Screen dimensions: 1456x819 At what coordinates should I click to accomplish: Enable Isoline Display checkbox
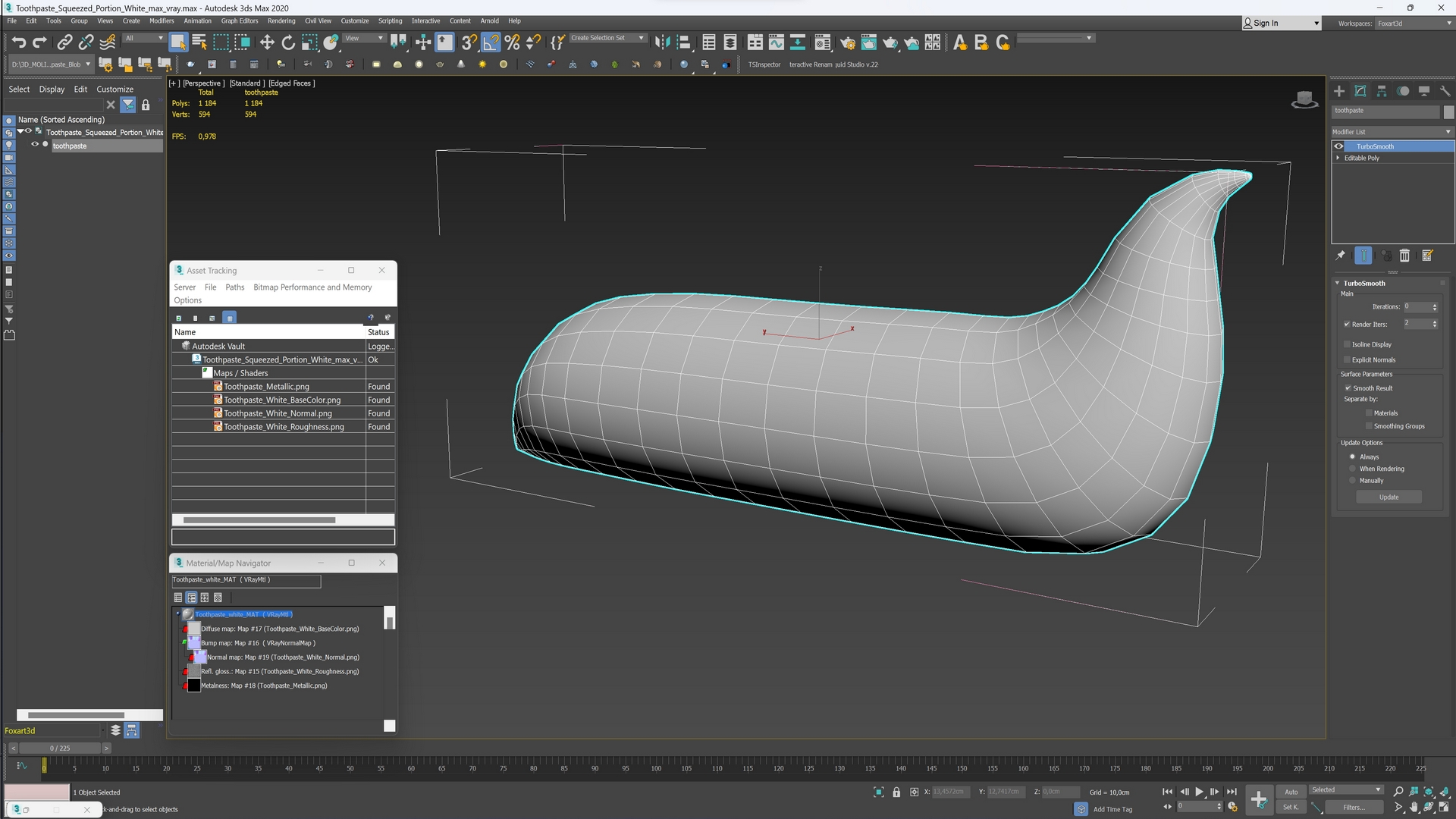(1347, 344)
